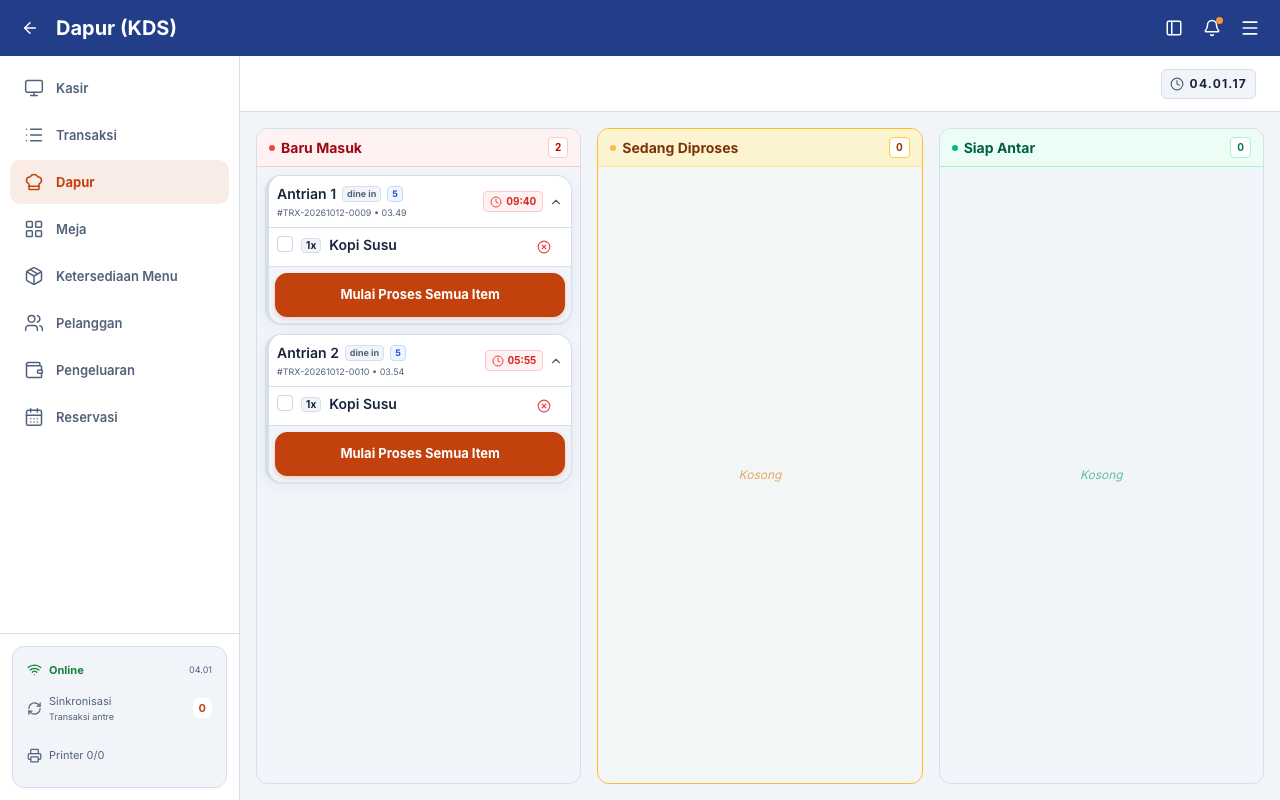Viewport: 1280px width, 800px height.
Task: Click the Printer 0/0 label
Action: tap(77, 755)
